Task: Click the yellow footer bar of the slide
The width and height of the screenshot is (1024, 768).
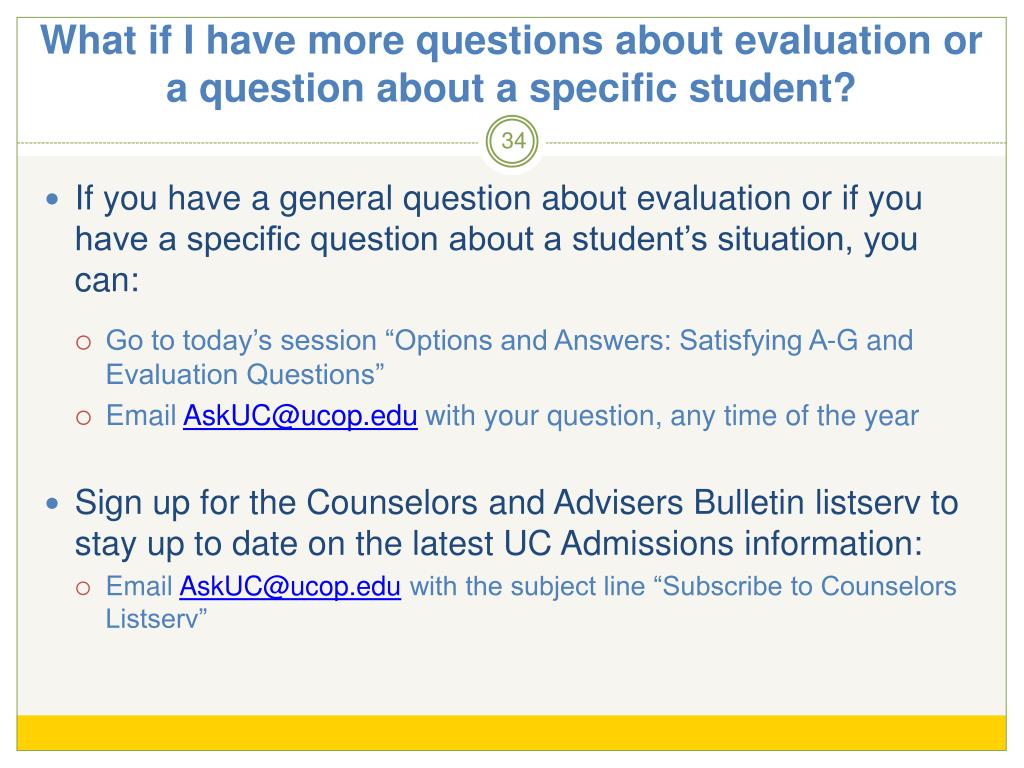Action: pos(511,733)
